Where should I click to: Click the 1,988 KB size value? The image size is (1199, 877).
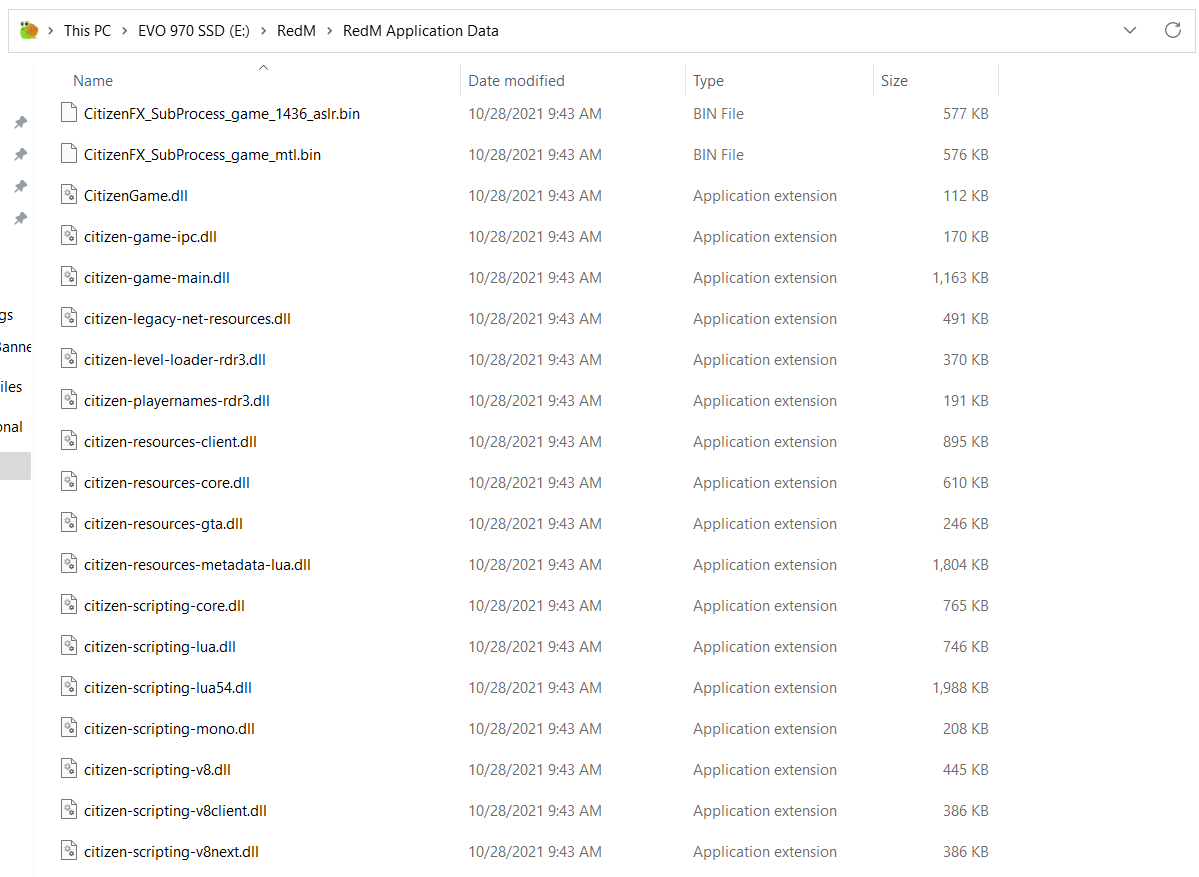(960, 688)
